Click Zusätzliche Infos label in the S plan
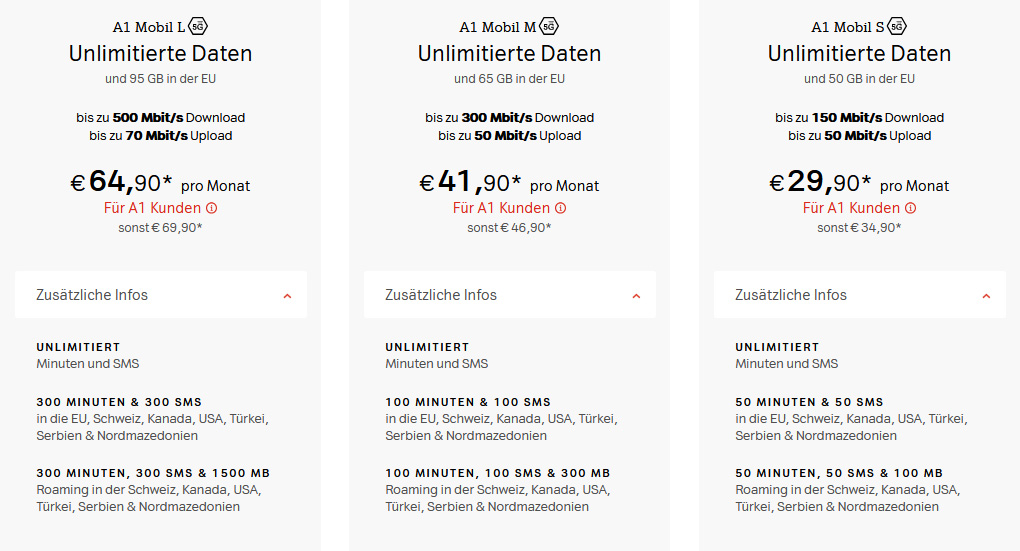The height and width of the screenshot is (551, 1020). click(x=791, y=295)
